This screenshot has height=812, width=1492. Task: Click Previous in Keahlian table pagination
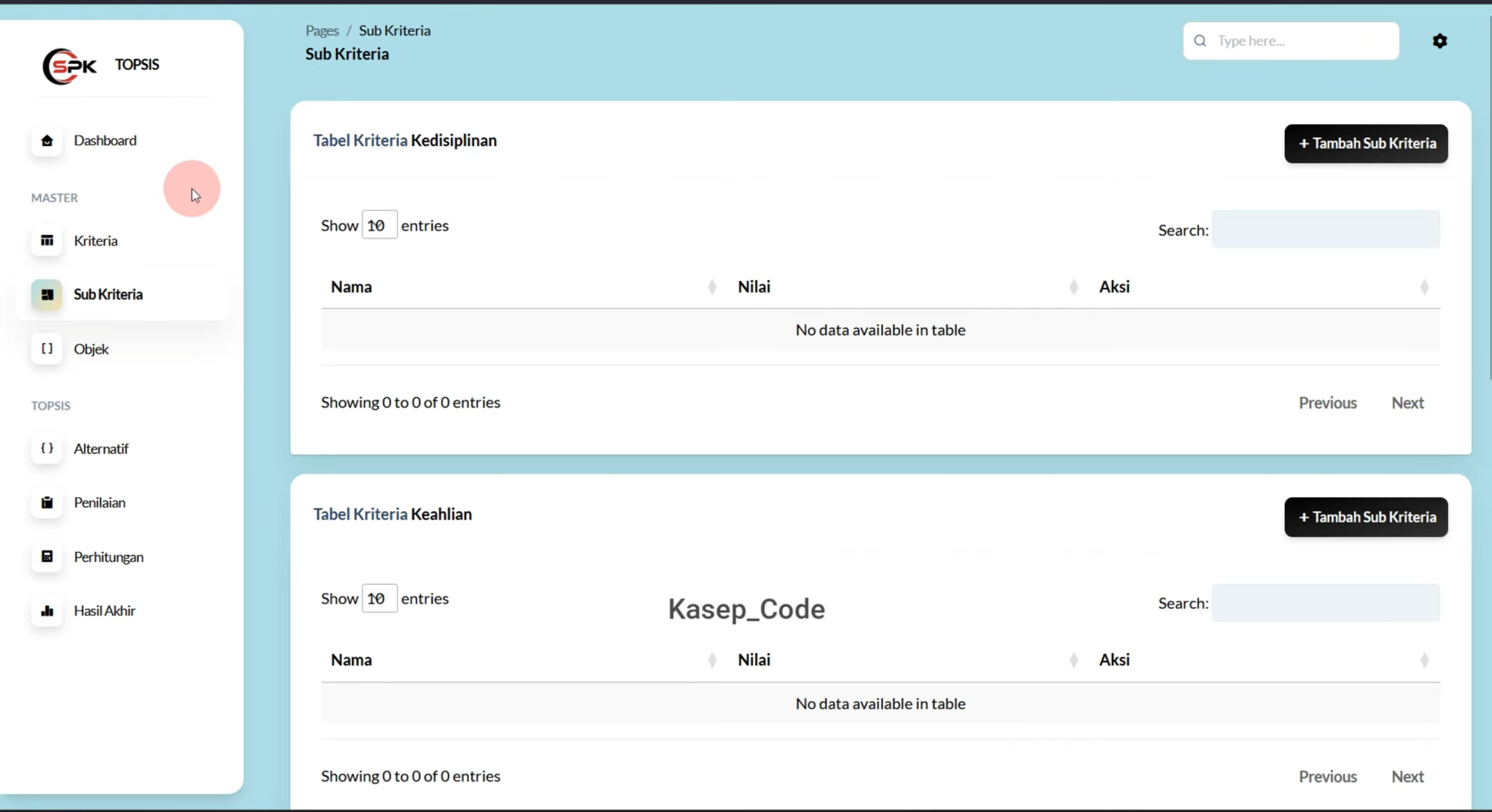click(1327, 776)
